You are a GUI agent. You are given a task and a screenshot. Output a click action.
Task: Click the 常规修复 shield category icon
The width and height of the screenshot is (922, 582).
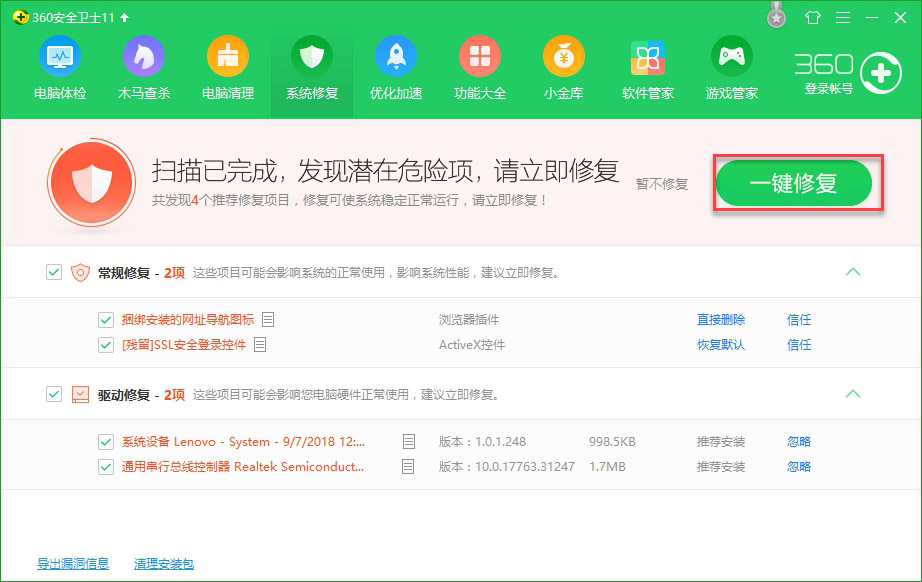pos(80,273)
